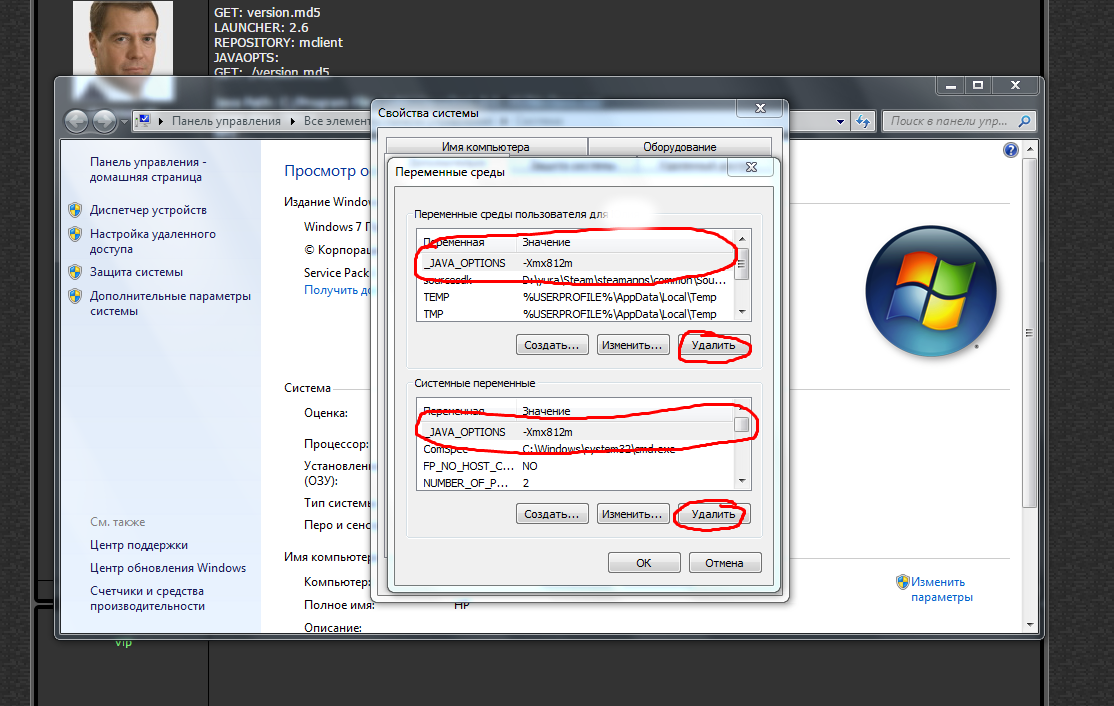Sort user variables by Значение column header
Viewport: 1114px width, 706px height.
(x=625, y=242)
